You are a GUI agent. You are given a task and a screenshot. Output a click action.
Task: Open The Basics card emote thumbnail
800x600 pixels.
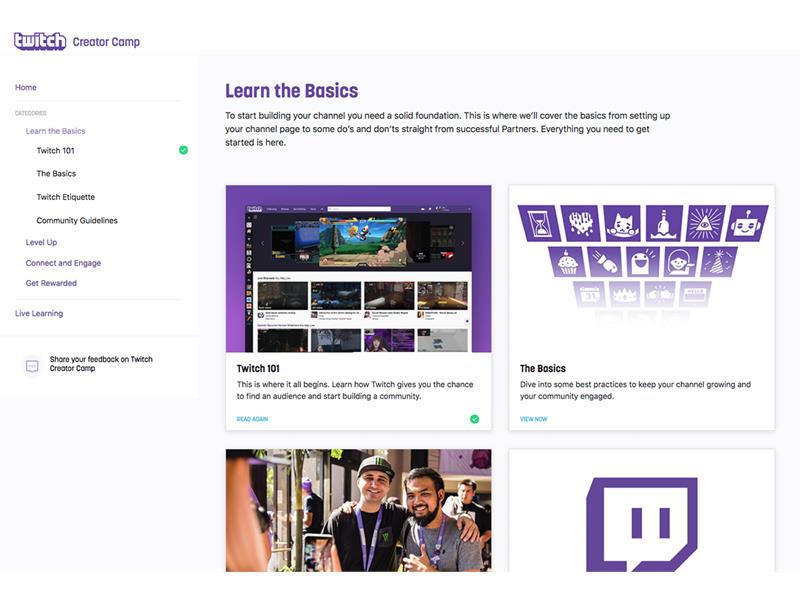642,269
